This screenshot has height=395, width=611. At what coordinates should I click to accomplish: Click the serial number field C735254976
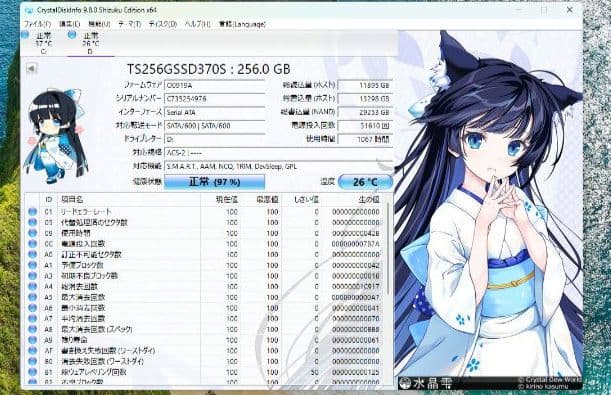214,99
